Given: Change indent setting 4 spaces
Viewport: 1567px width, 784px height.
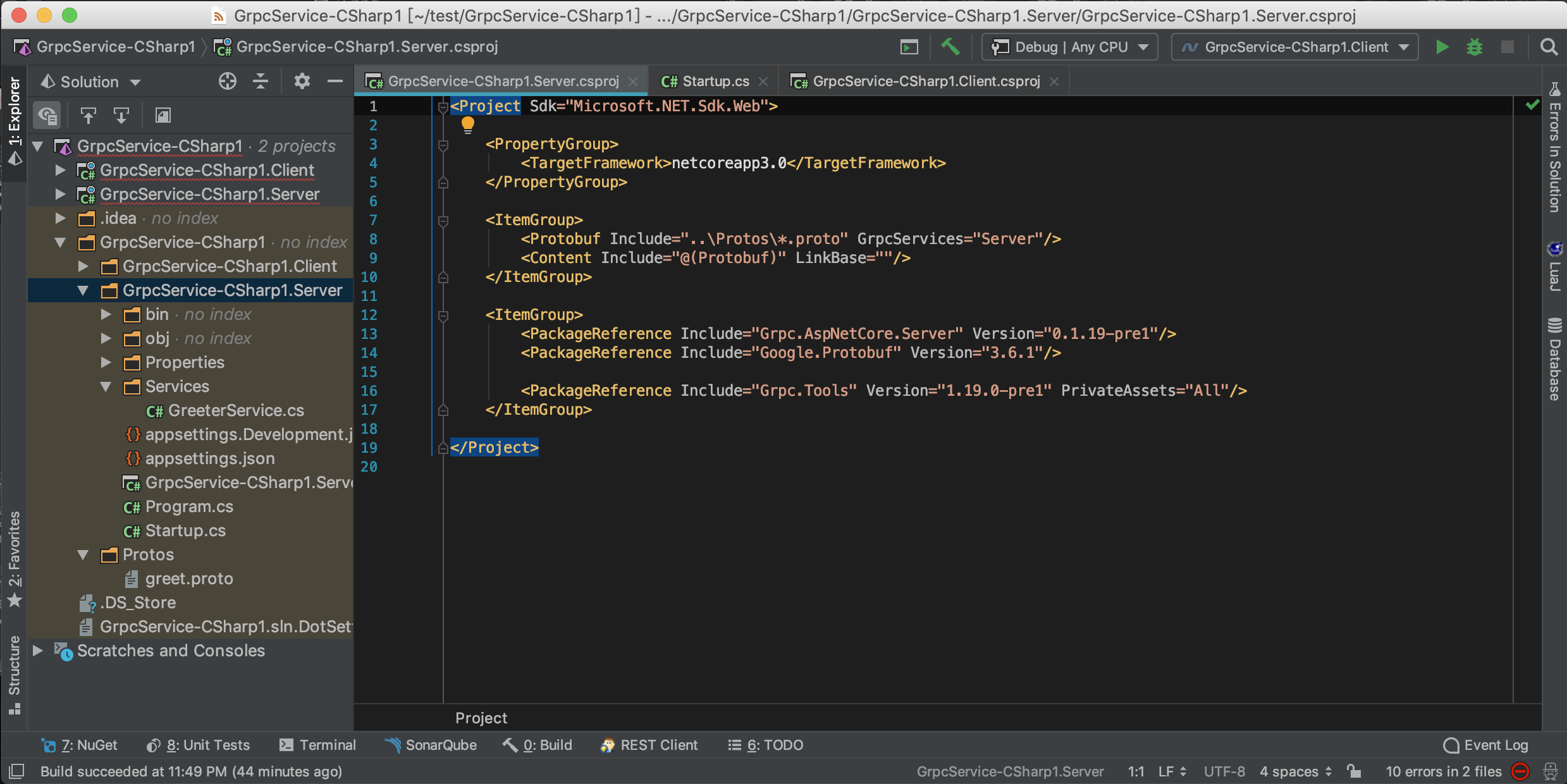Looking at the screenshot, I should (1296, 771).
